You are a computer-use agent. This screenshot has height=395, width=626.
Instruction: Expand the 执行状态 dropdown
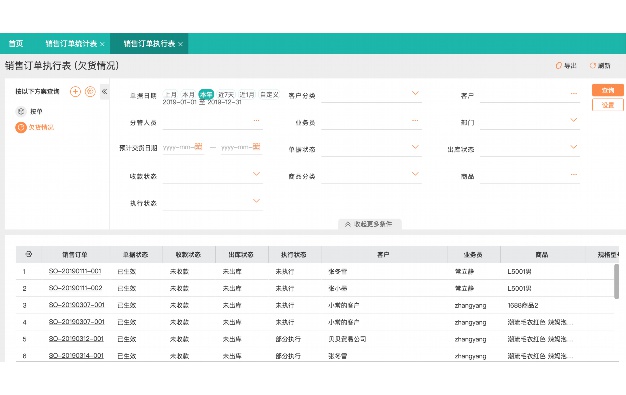[x=256, y=200]
